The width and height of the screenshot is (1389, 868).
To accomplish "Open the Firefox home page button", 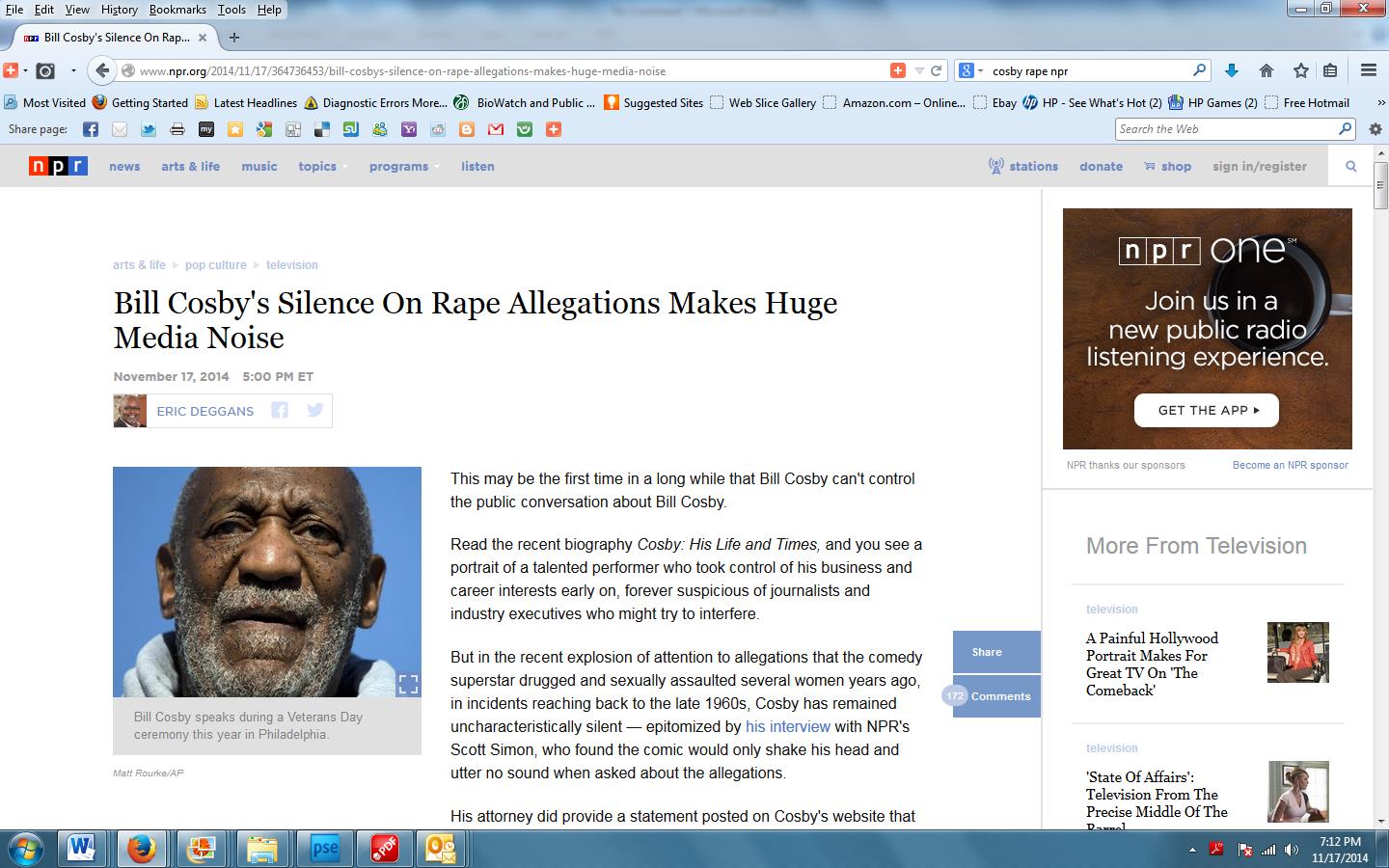I will (x=1266, y=70).
